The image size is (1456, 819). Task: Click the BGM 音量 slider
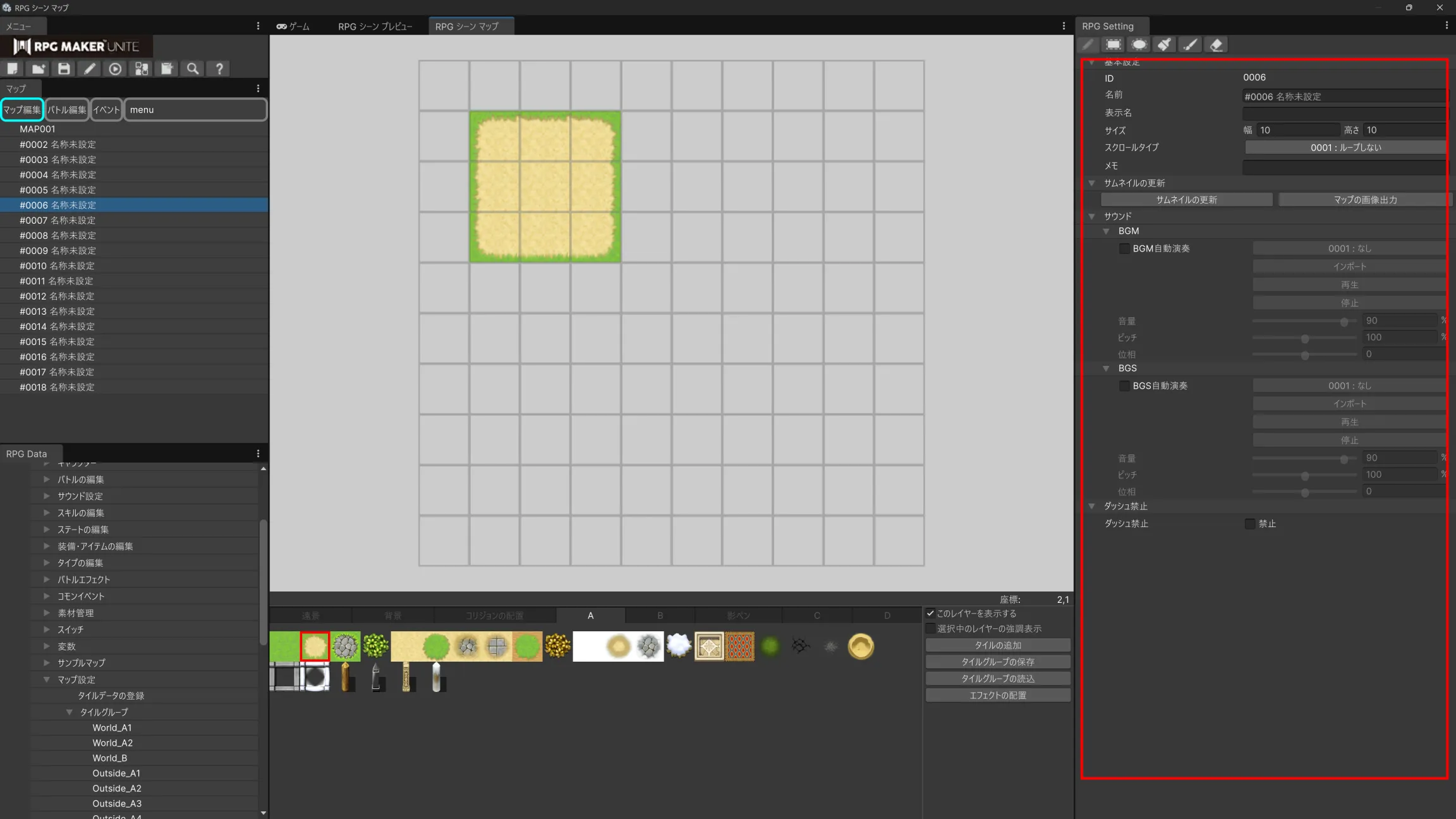click(x=1304, y=321)
